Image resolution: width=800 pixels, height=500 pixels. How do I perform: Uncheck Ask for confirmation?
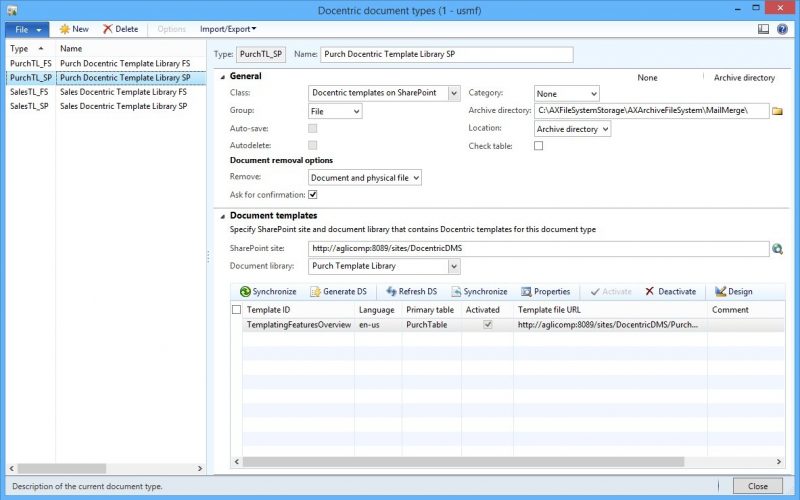pos(313,194)
